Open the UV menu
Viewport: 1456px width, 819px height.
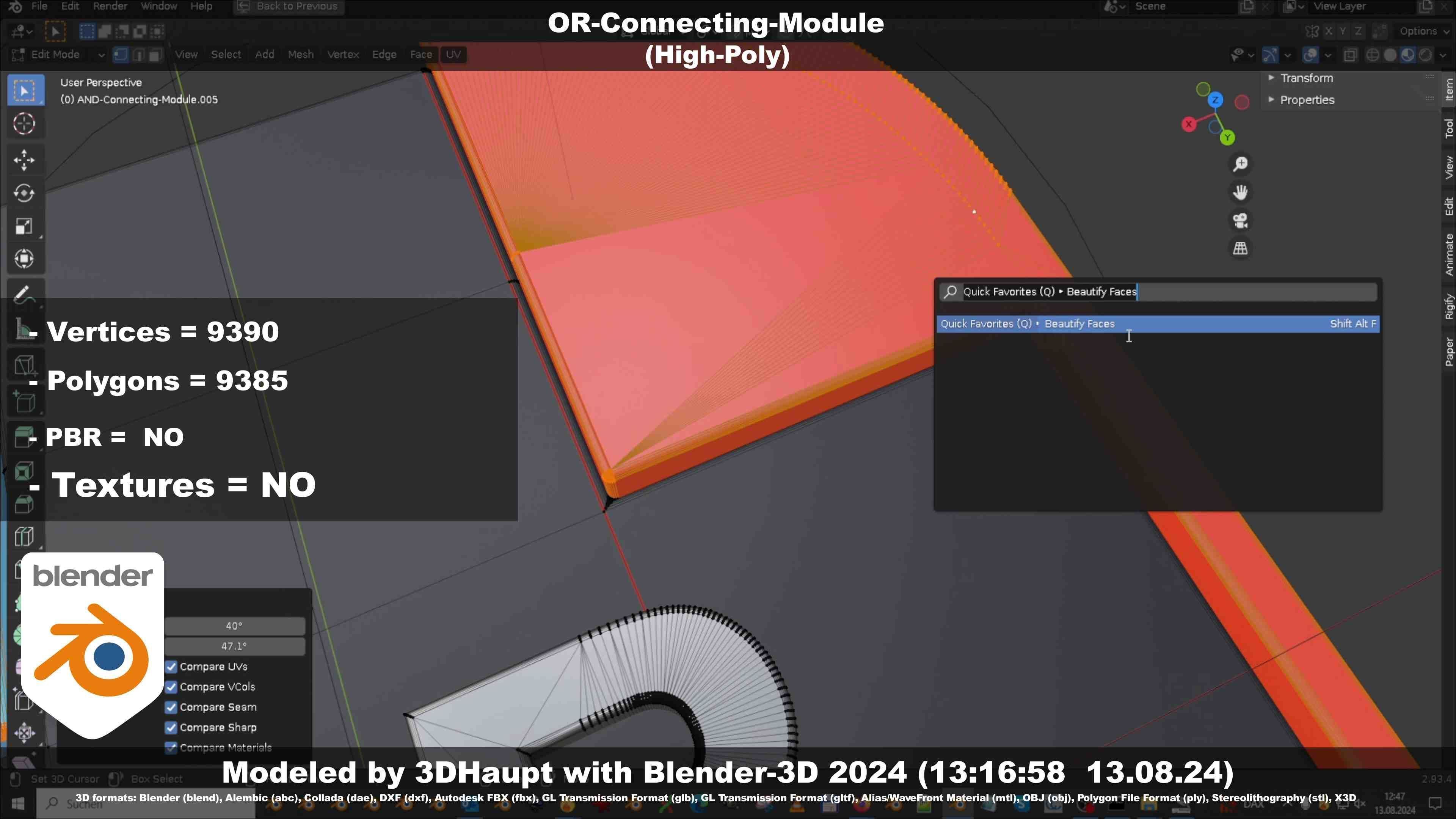coord(453,55)
